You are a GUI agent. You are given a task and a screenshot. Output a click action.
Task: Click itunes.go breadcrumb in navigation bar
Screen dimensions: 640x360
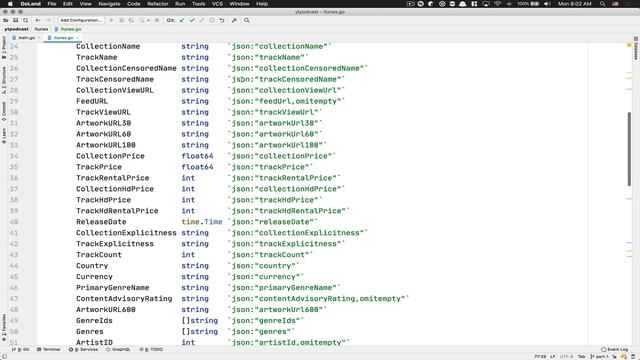68,29
